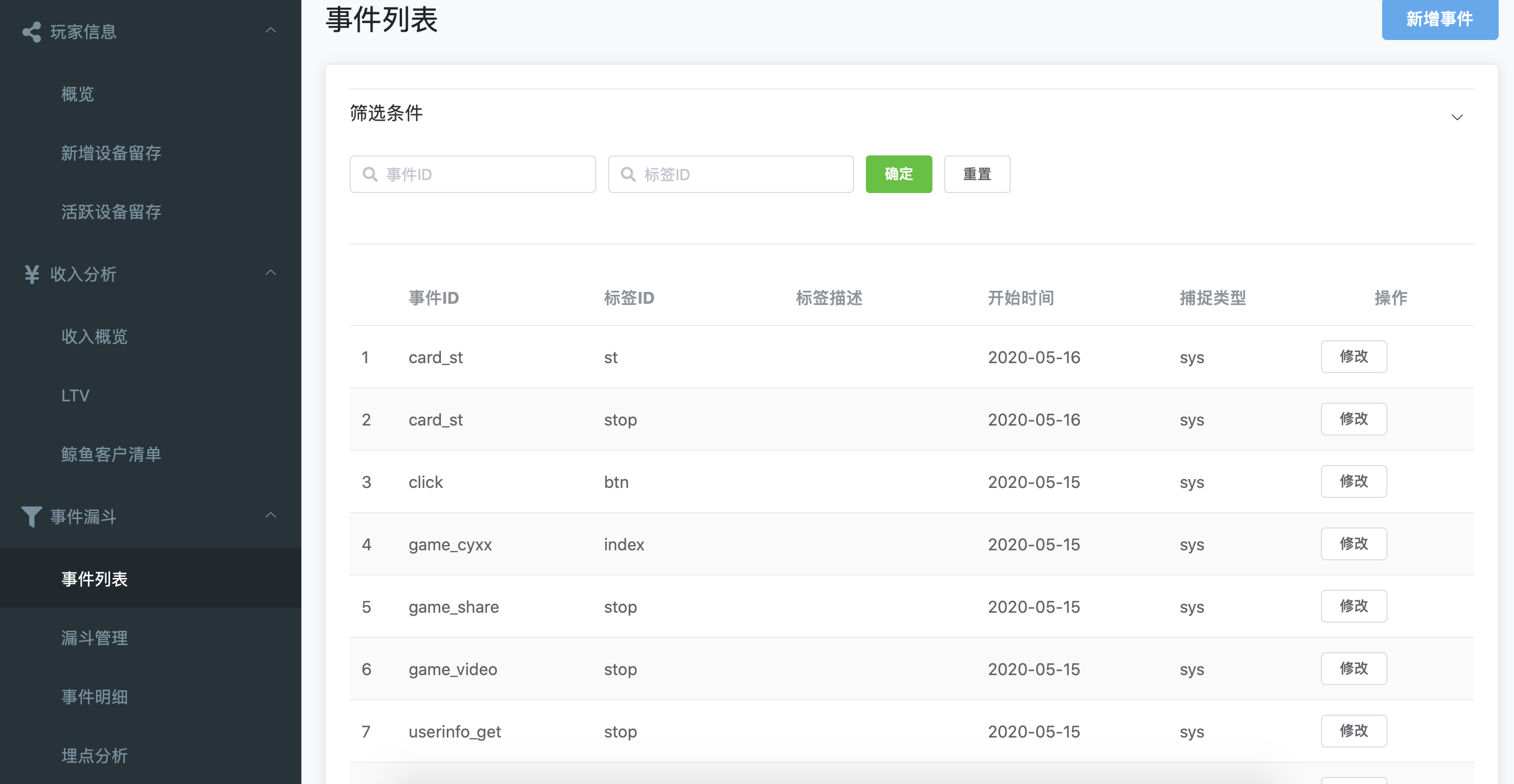The image size is (1514, 784).
Task: Edit the game_cyxx event with 修改
Action: pos(1353,544)
